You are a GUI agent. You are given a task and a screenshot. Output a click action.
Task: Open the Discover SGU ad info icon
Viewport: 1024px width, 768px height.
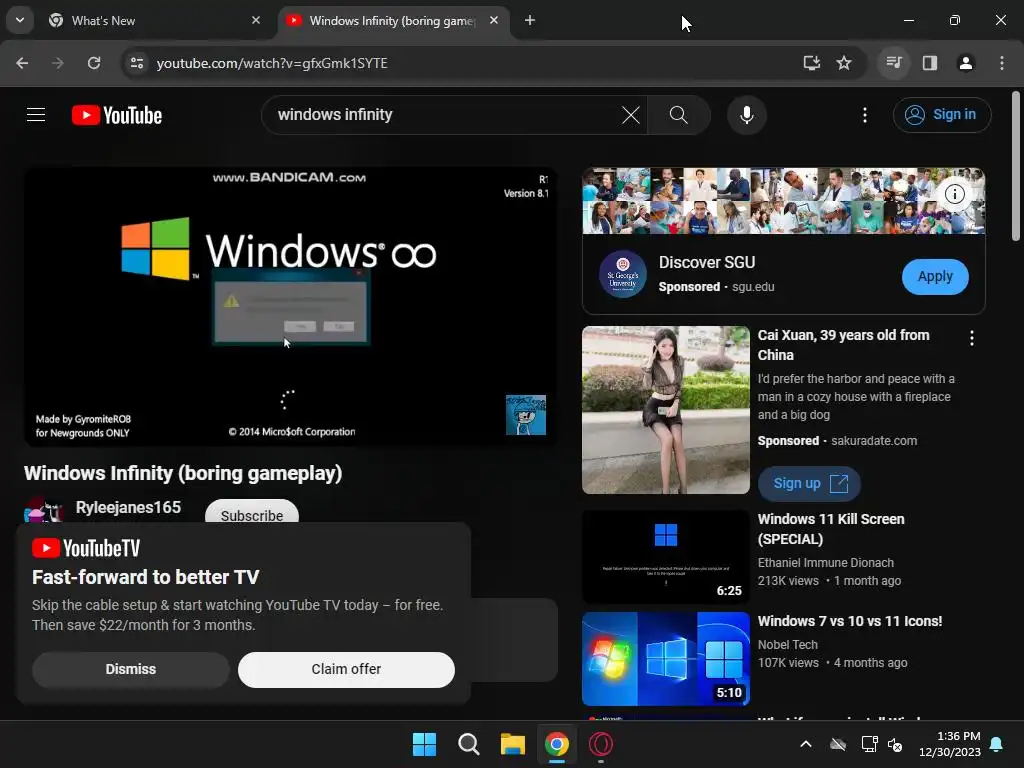click(955, 194)
